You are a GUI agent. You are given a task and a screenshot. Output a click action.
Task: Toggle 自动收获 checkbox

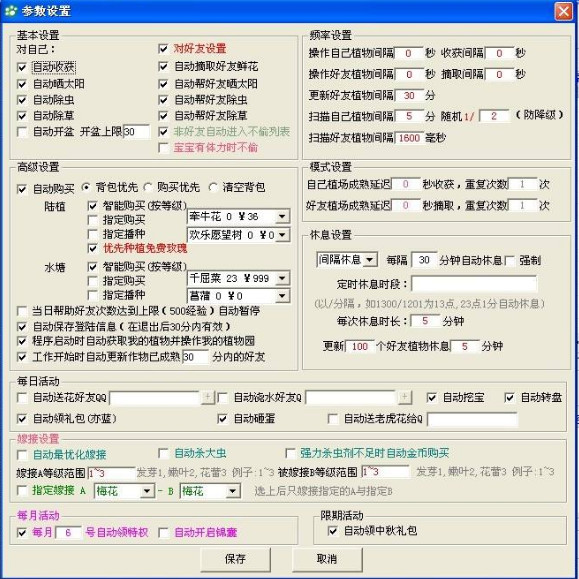[x=22, y=68]
